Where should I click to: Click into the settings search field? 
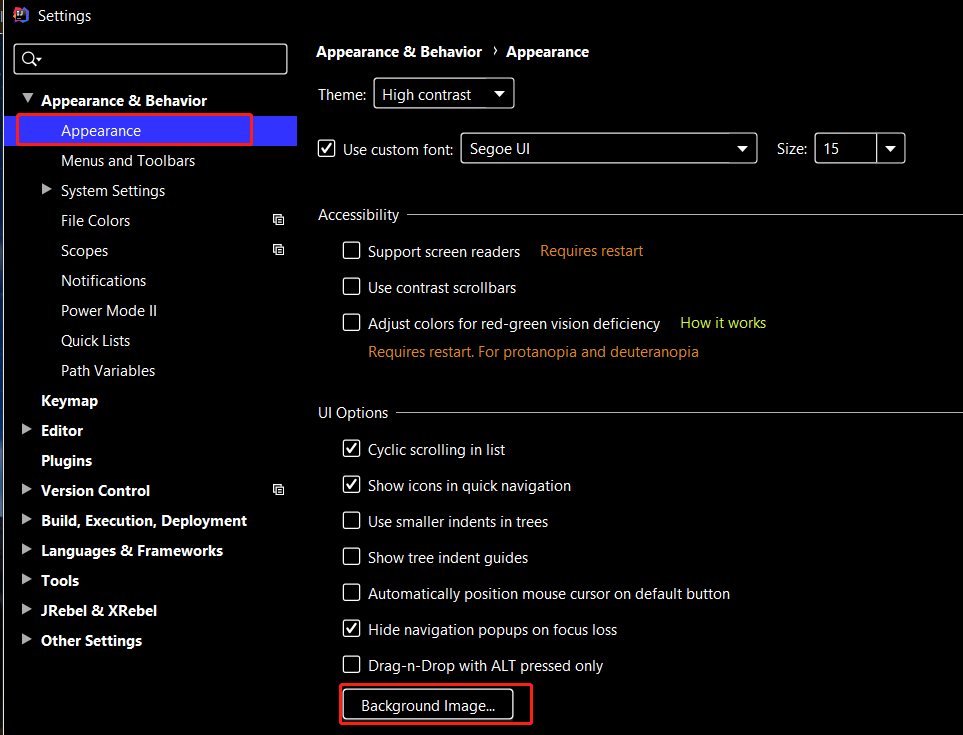[160, 59]
